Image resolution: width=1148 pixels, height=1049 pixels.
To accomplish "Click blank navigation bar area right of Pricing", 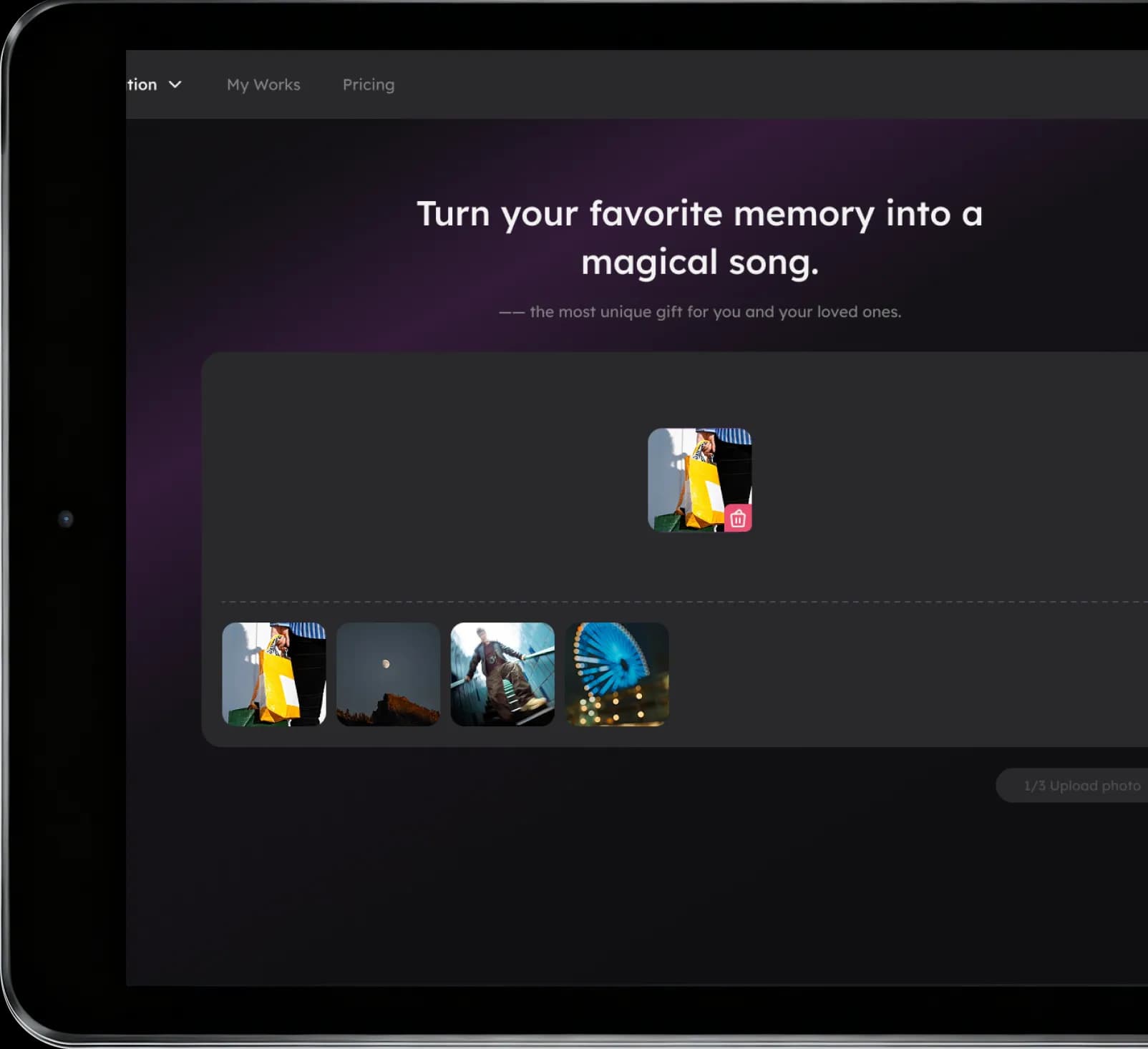I will click(x=716, y=84).
